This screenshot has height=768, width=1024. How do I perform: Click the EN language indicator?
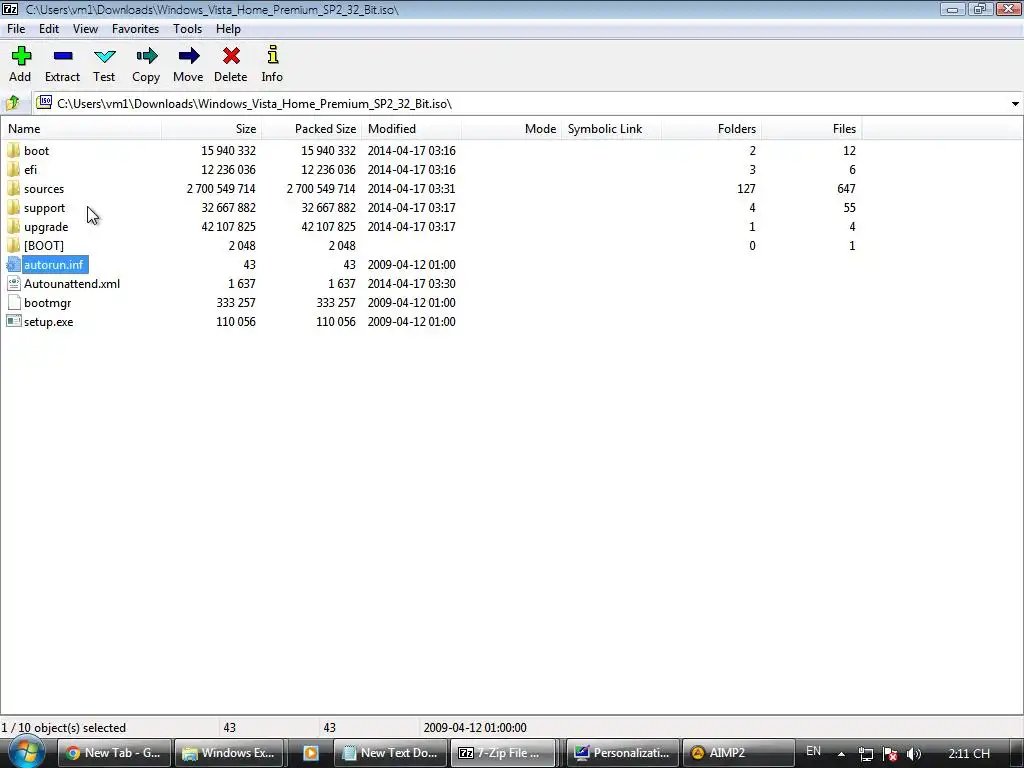[813, 751]
